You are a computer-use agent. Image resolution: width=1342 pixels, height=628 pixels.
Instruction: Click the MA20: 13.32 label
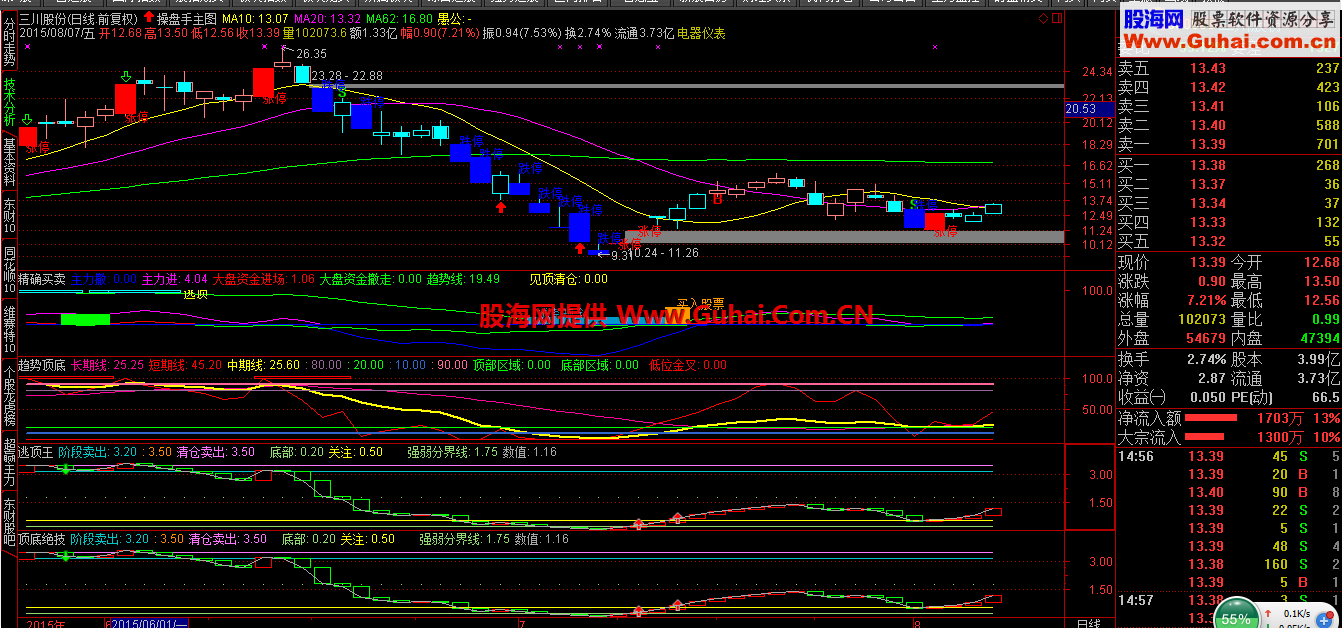327,19
